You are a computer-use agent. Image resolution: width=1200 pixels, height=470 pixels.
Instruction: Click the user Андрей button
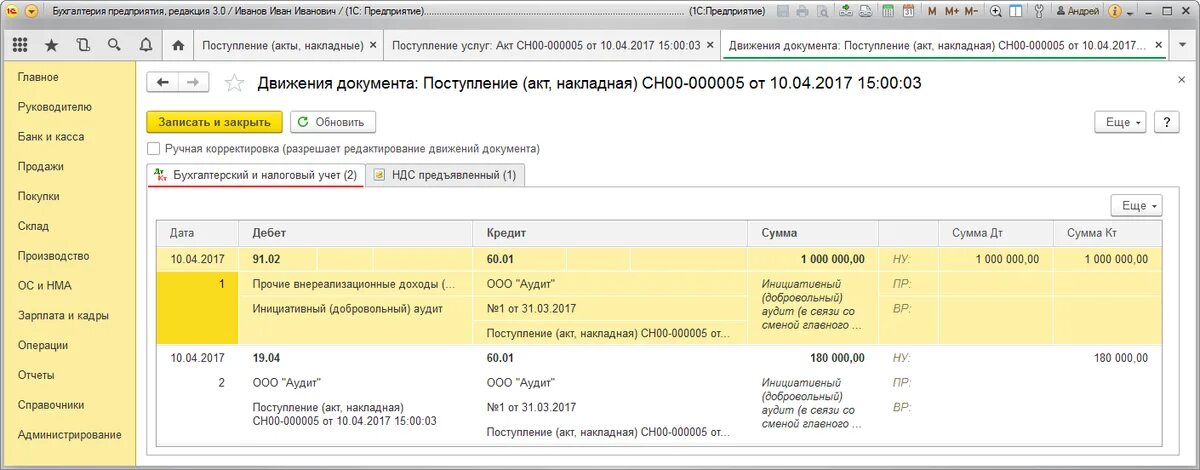[1077, 11]
